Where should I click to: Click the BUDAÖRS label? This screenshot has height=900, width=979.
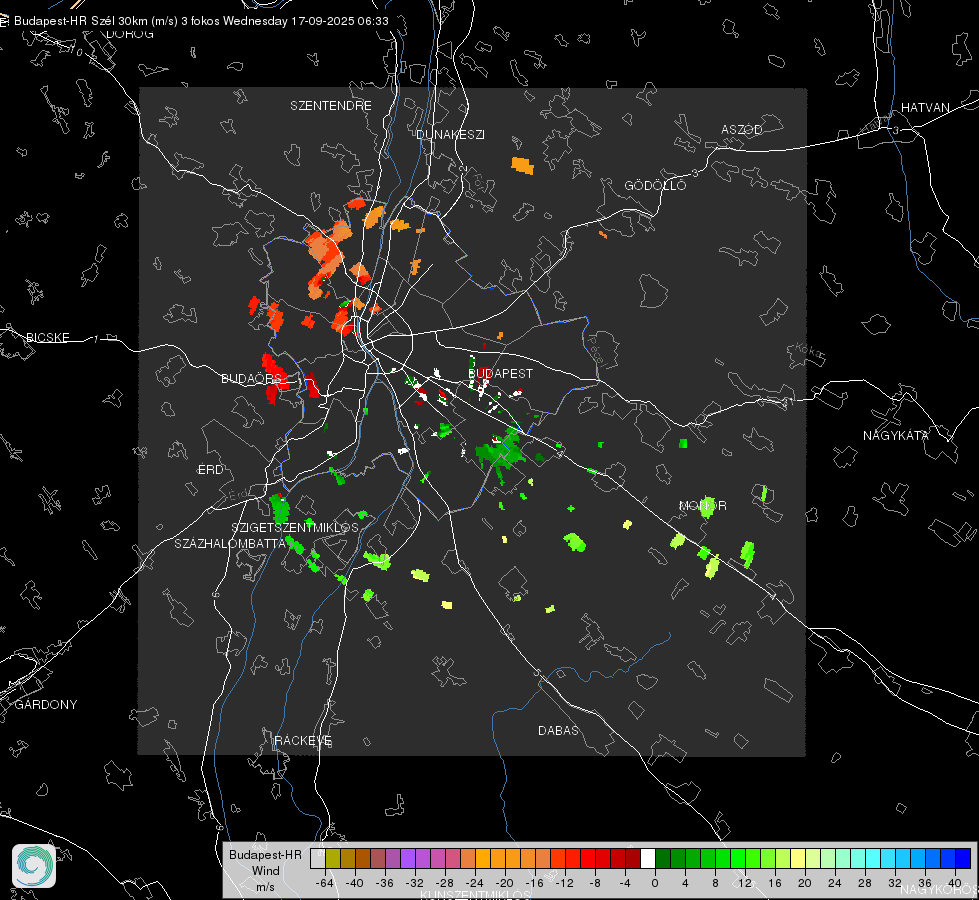point(251,378)
